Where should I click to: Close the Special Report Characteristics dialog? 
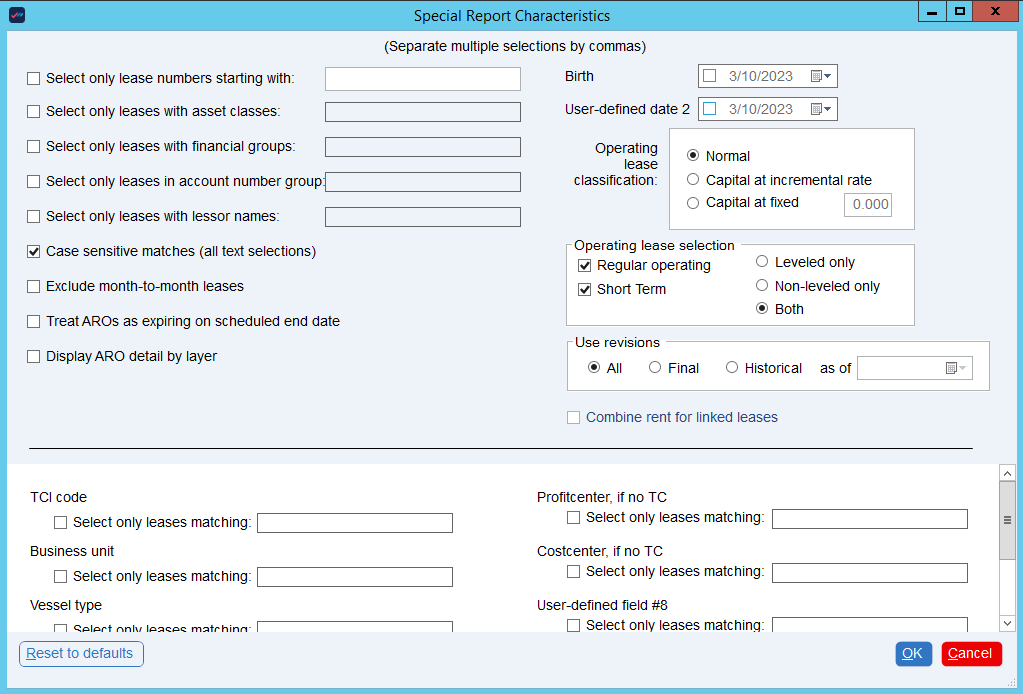996,12
